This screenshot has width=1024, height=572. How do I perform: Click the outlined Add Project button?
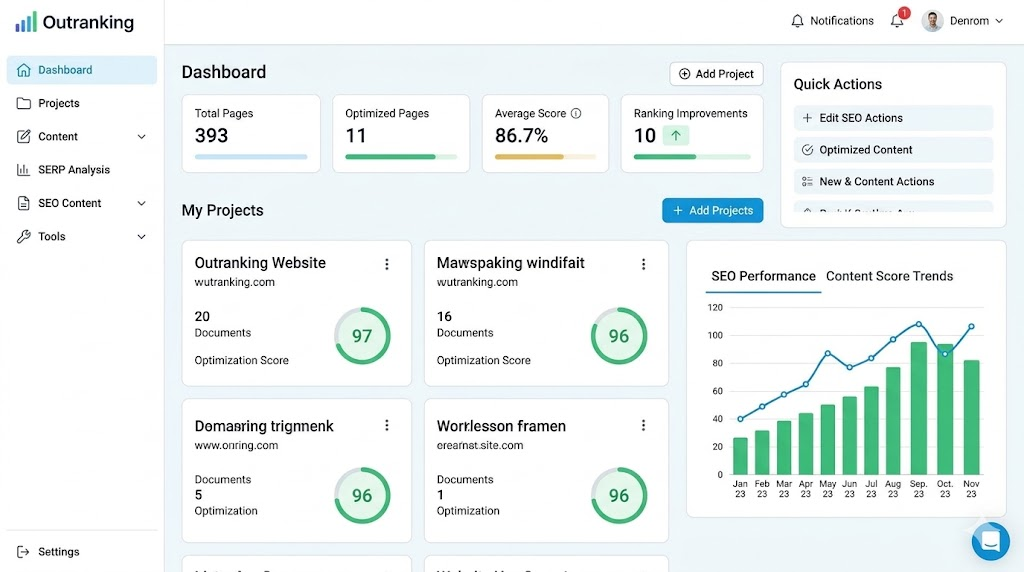[x=716, y=74]
